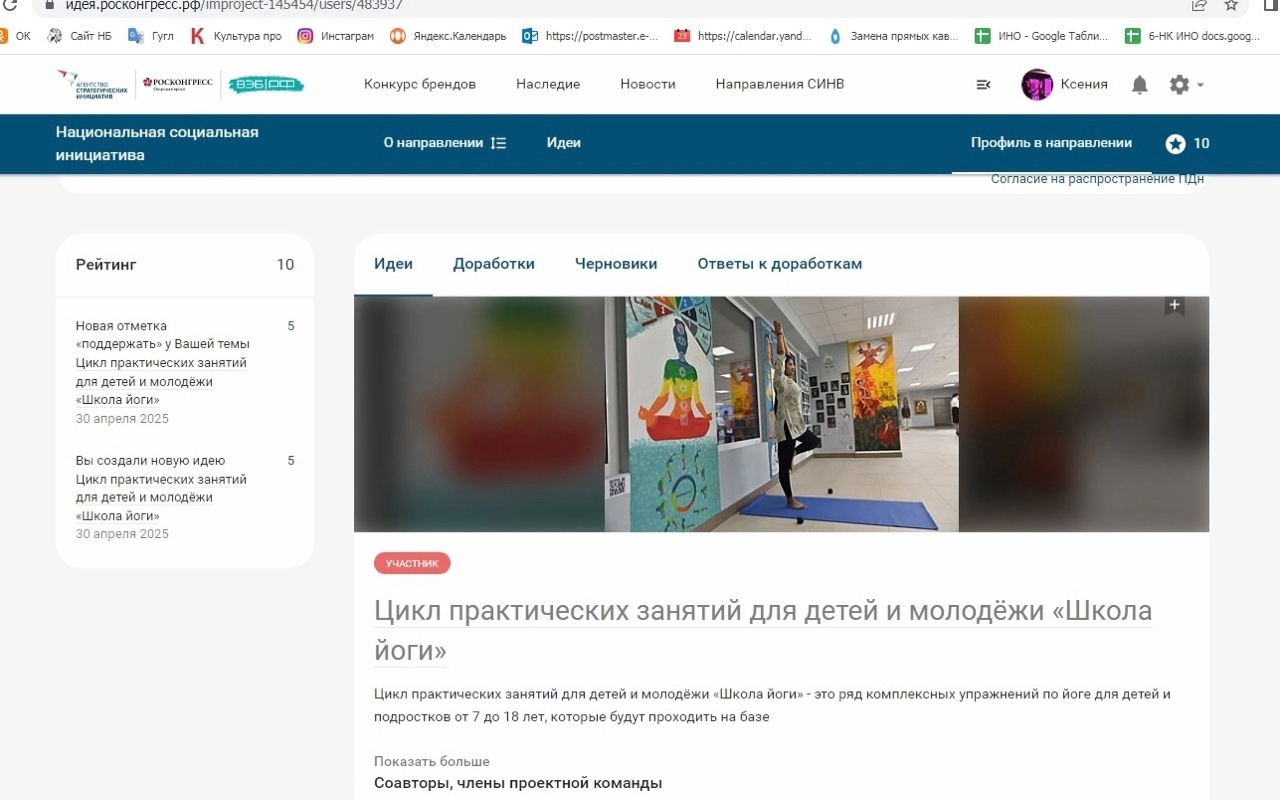Expand the О направлении menu
The width and height of the screenshot is (1280, 800).
click(444, 143)
